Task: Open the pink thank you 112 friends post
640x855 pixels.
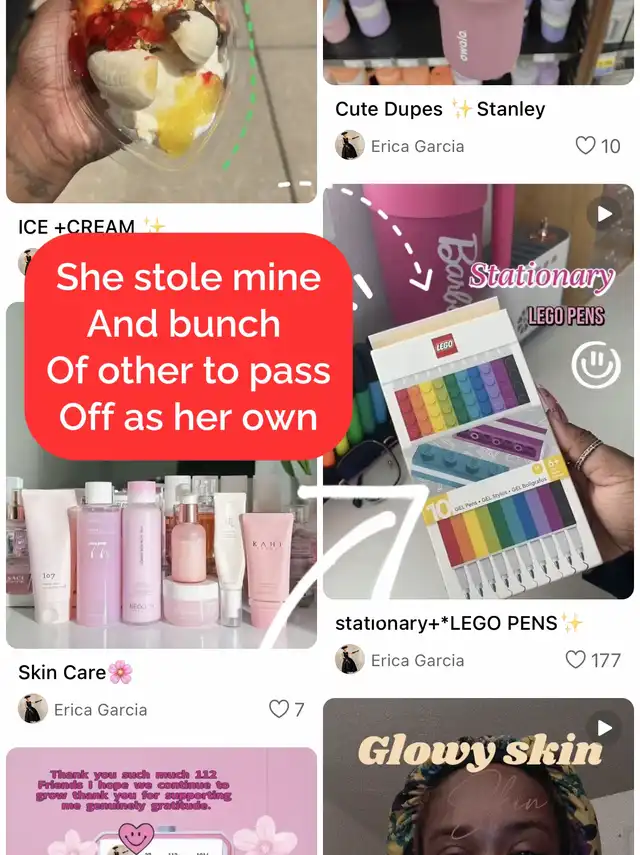Action: click(x=161, y=802)
